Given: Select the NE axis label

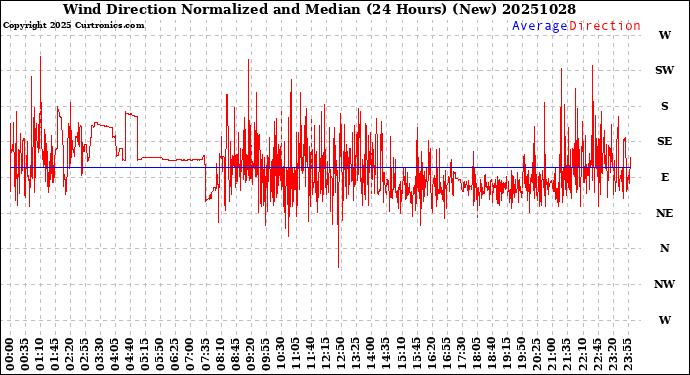Looking at the screenshot, I should pos(664,213).
